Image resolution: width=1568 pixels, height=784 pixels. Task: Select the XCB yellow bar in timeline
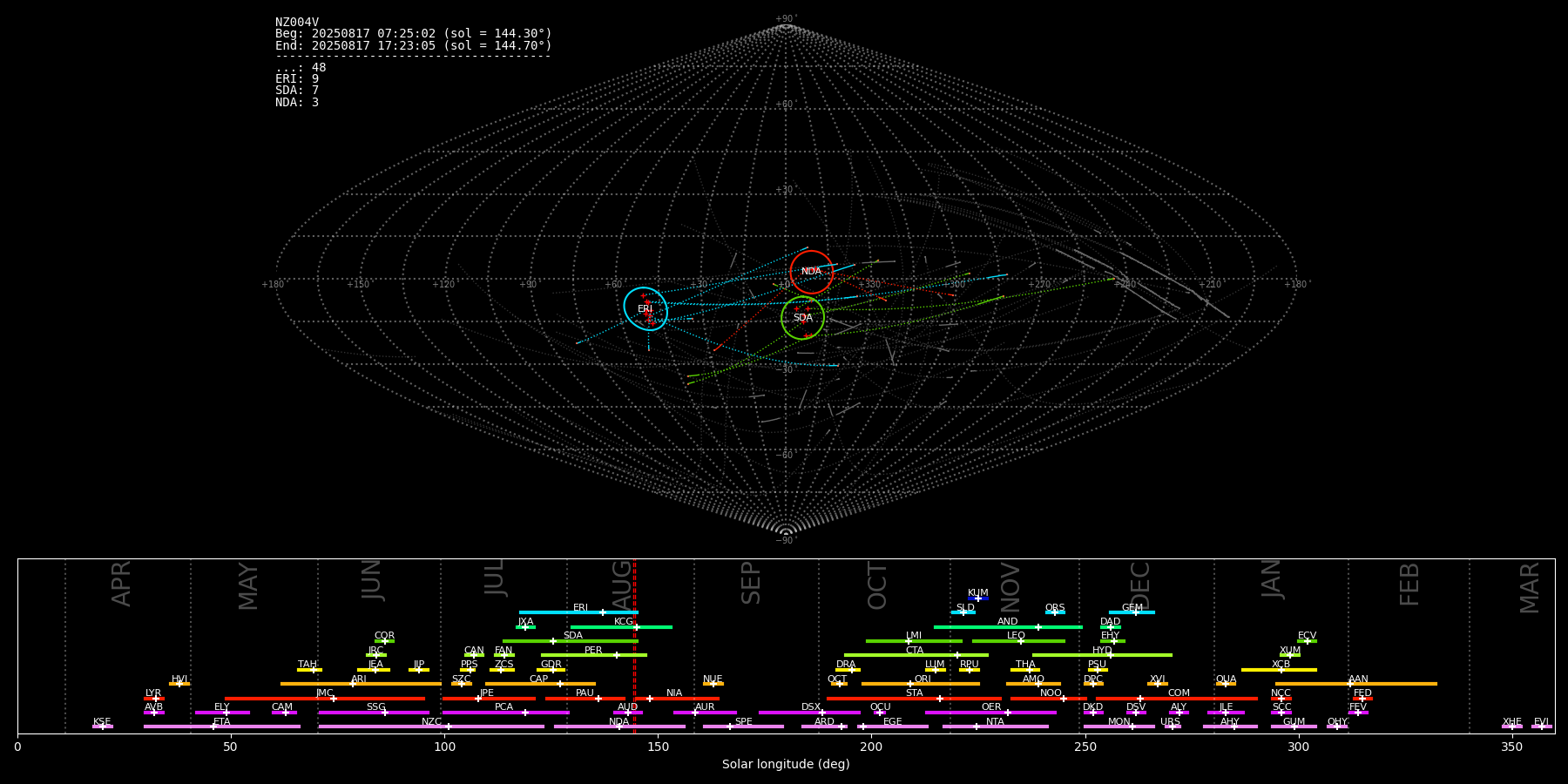1279,670
